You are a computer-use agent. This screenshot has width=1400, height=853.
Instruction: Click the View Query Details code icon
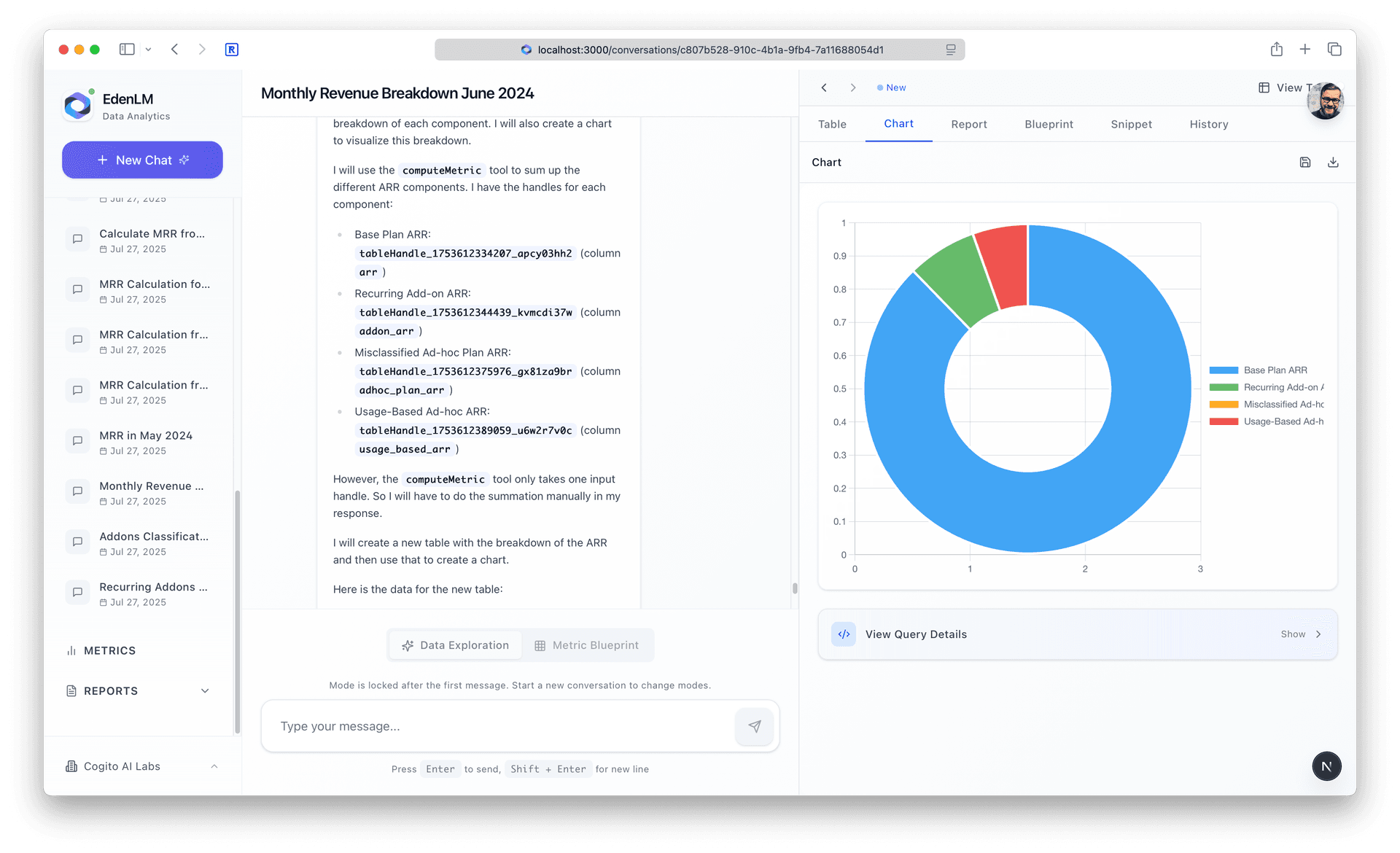click(x=844, y=634)
